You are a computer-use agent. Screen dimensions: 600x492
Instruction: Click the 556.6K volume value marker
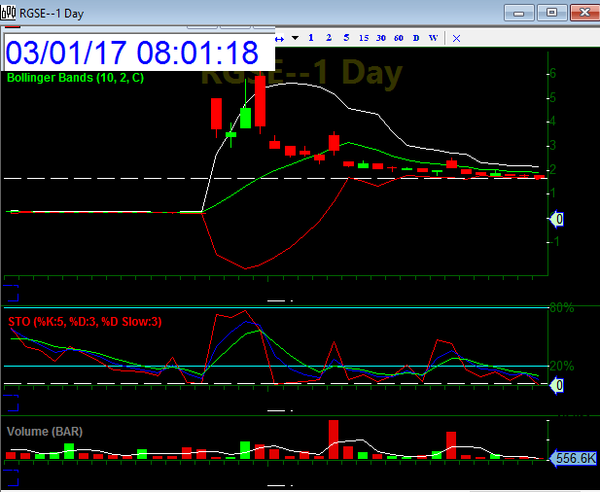click(575, 458)
